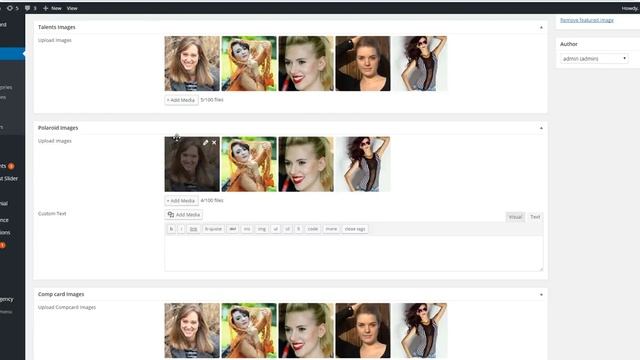Click the close tags button
640x360 pixels.
pyautogui.click(x=355, y=229)
